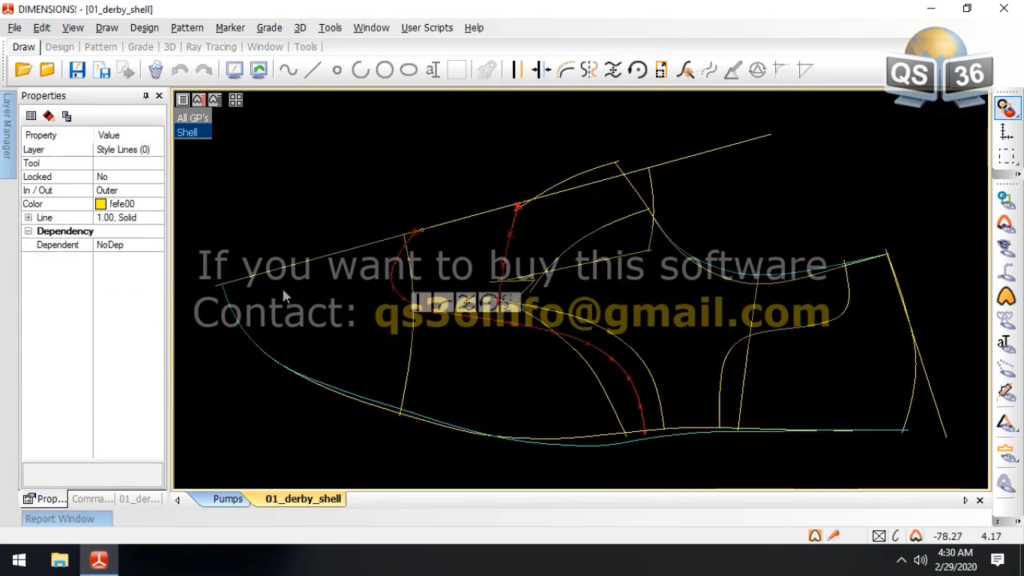The image size is (1024, 576).
Task: Enable the All GP's view
Action: click(192, 117)
